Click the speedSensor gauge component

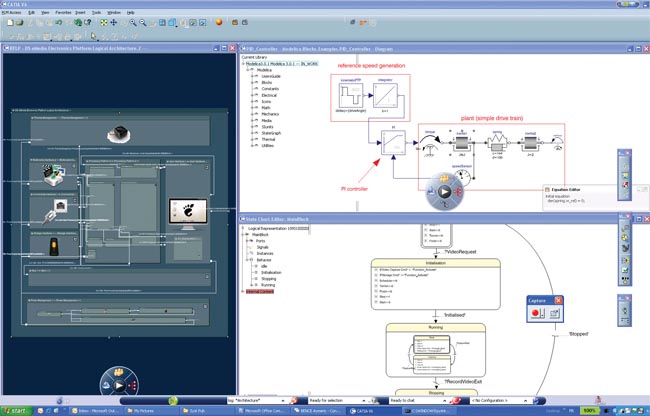[x=462, y=177]
